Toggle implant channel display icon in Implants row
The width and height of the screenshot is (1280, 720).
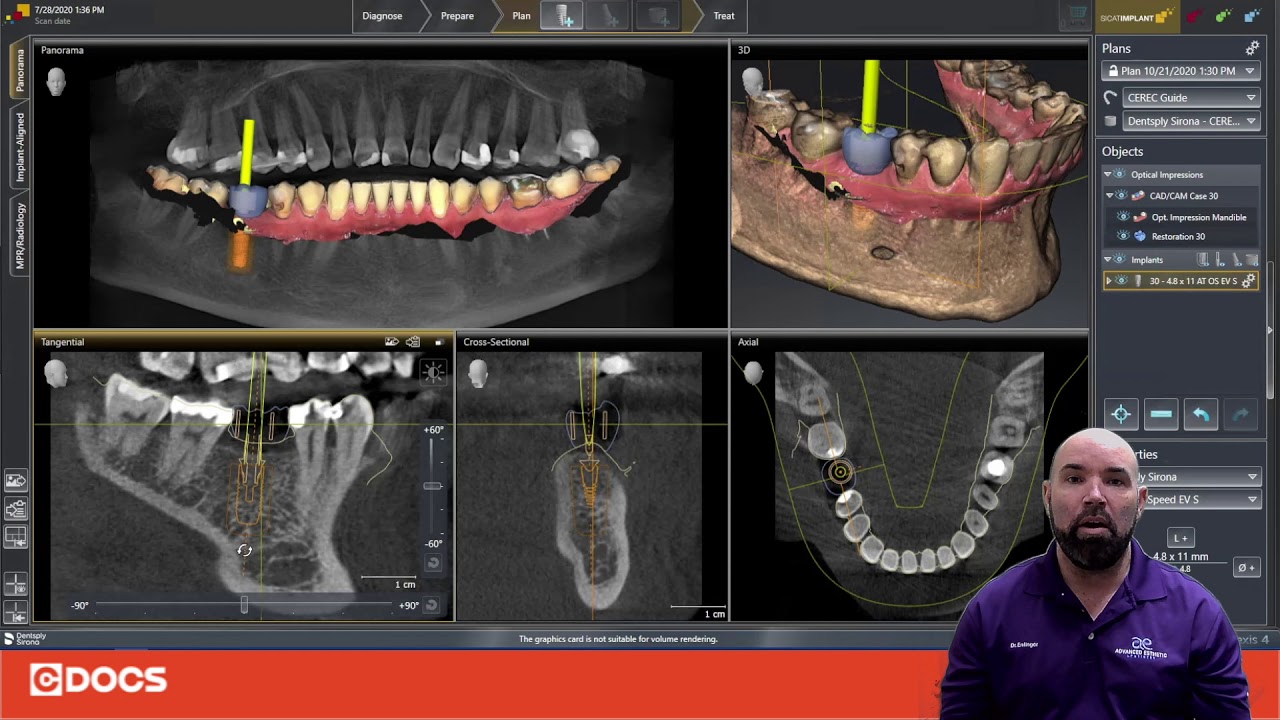(x=1221, y=260)
